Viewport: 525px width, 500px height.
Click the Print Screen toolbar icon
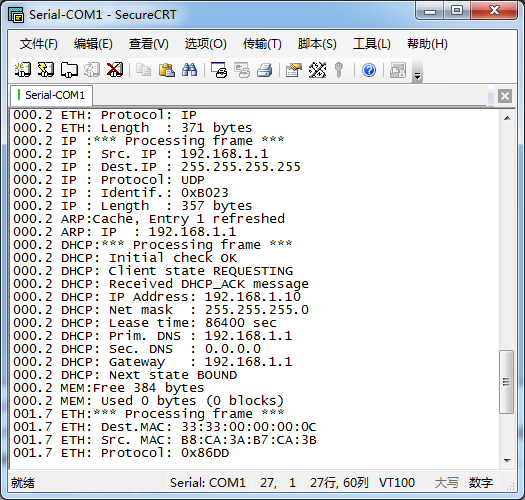tap(219, 70)
